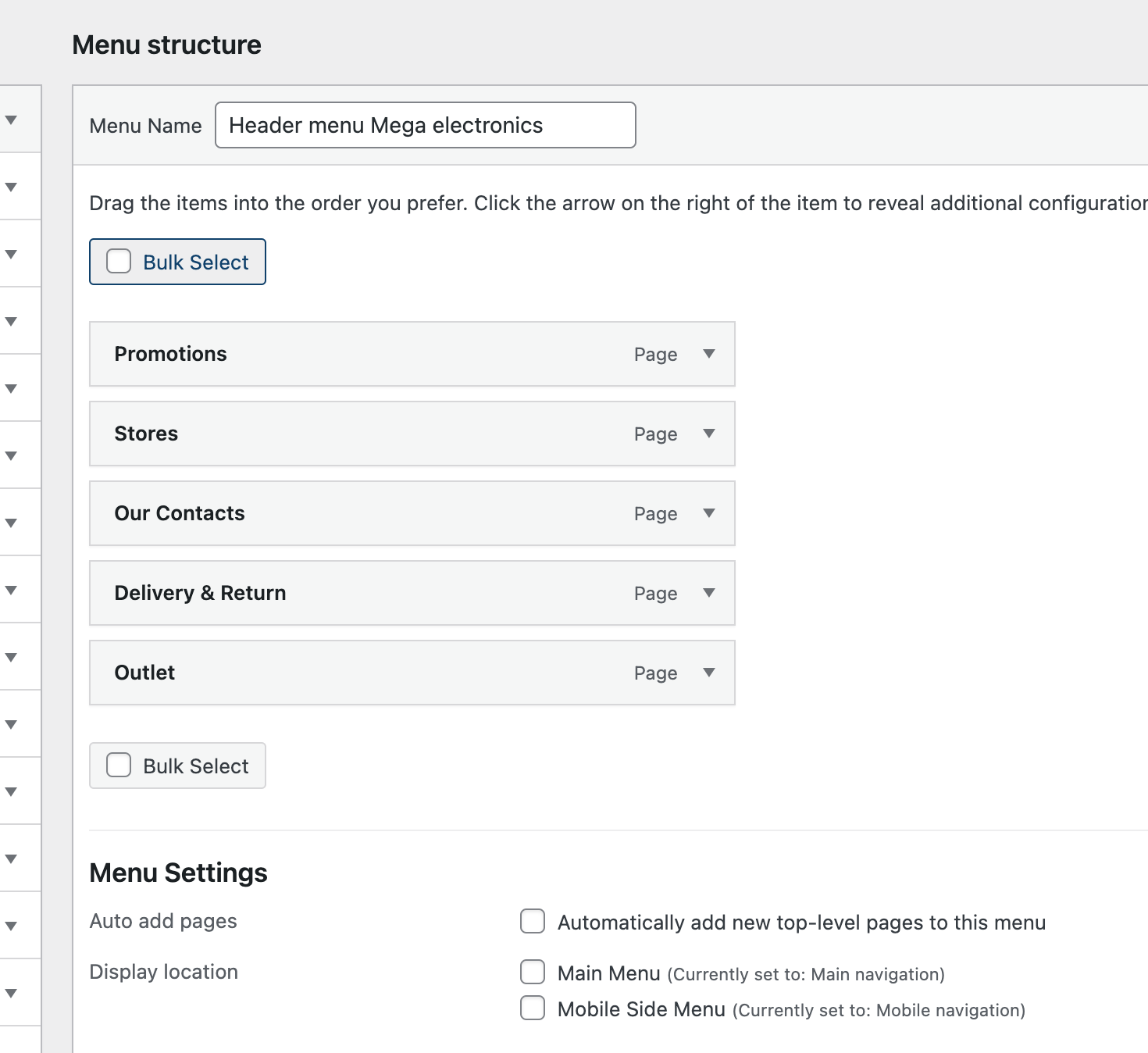1148x1053 pixels.
Task: Click the Outlet menu item title
Action: 144,673
